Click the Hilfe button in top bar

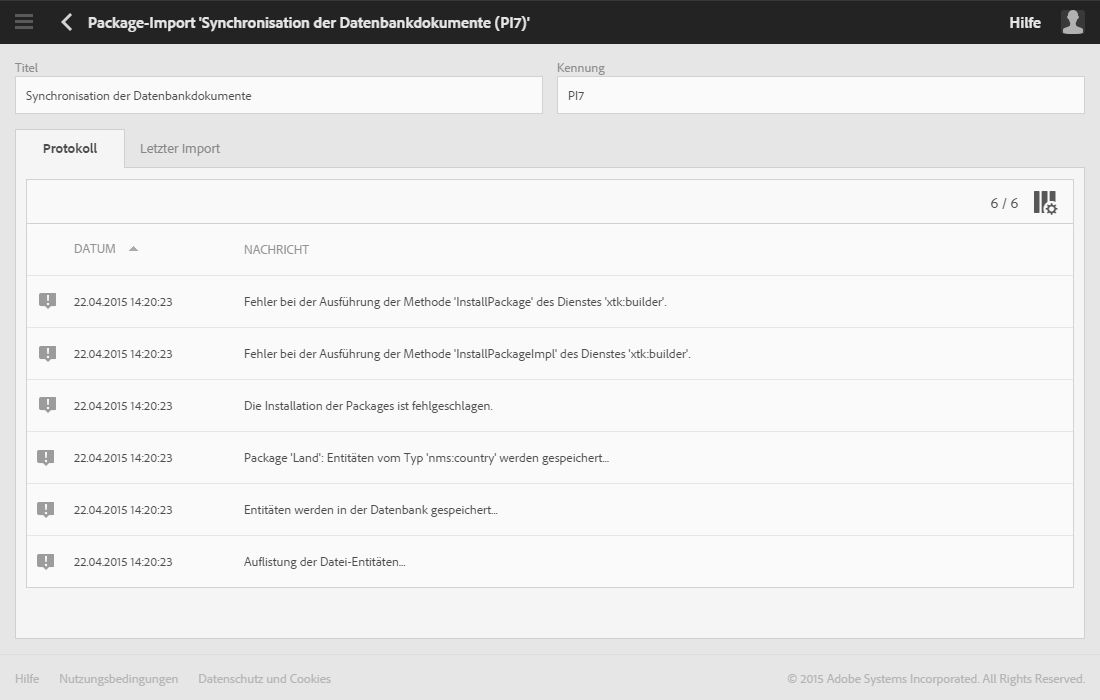(x=1025, y=22)
